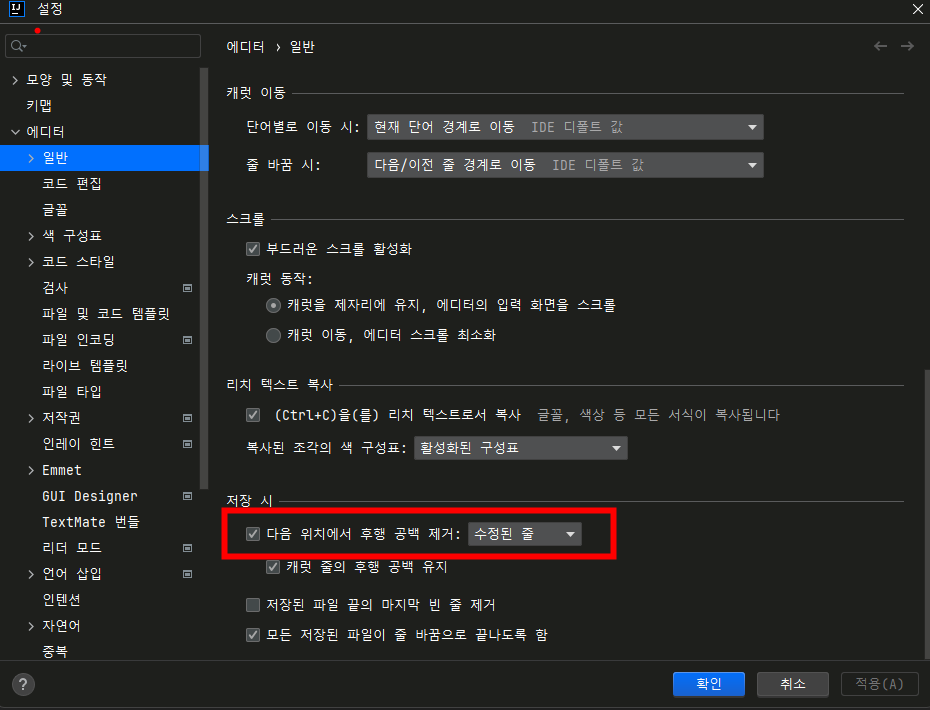
Task: Select 코드 편집 in the settings tree
Action: pos(72,184)
